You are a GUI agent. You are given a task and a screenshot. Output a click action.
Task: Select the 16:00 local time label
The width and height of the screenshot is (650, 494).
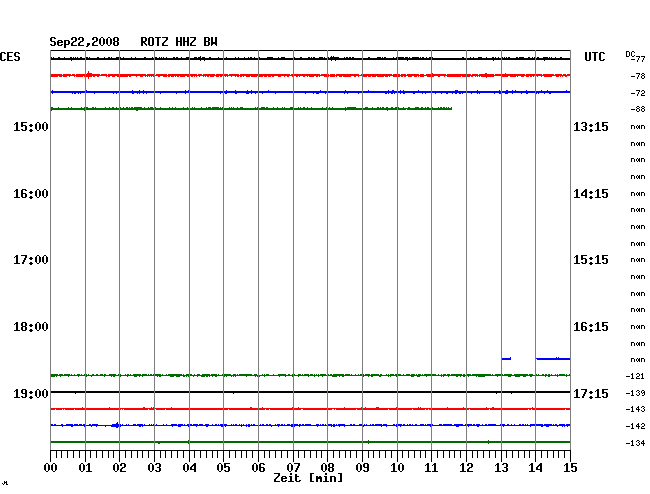click(x=31, y=194)
